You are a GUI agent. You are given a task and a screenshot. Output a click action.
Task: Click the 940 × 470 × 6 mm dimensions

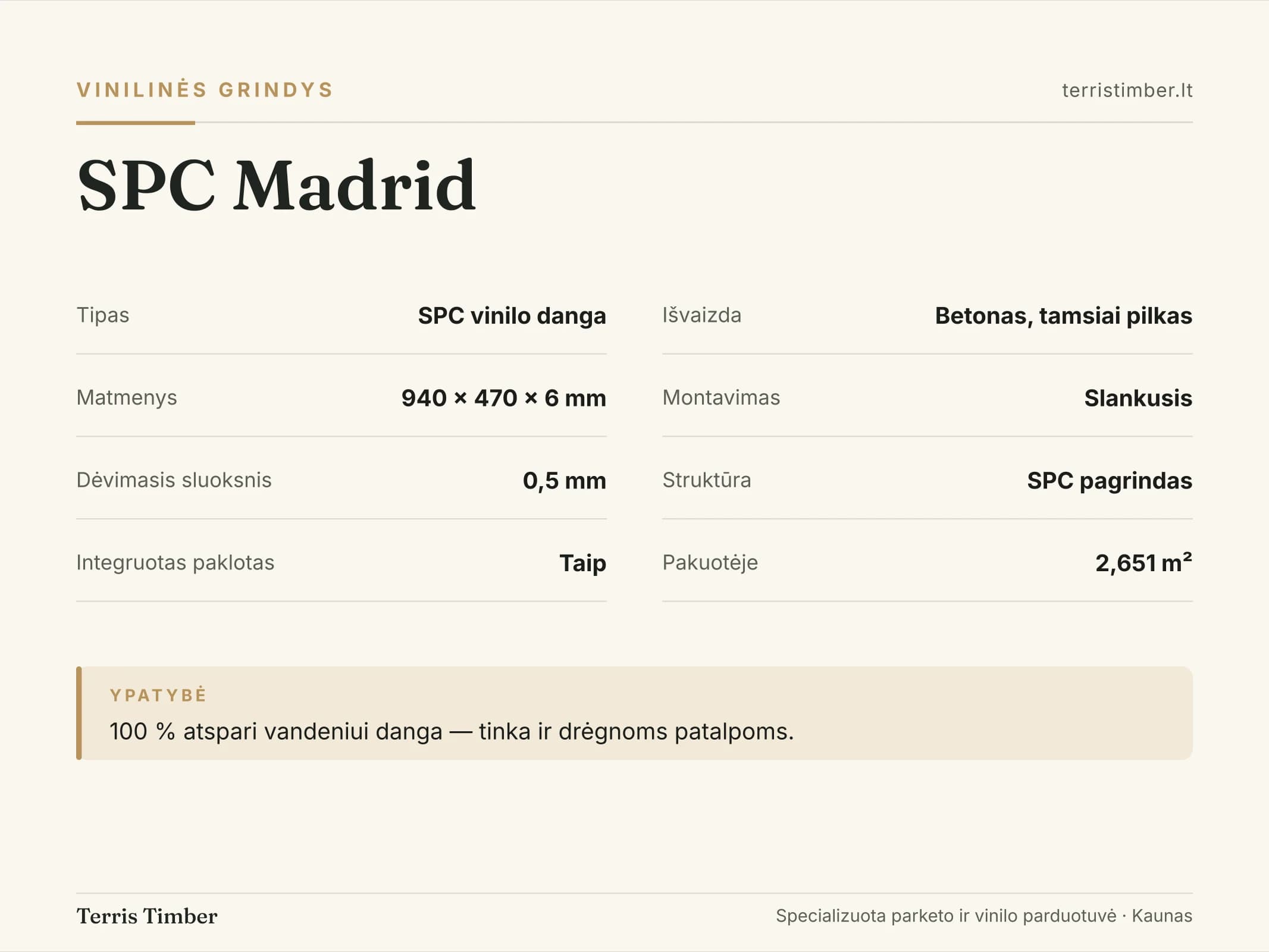click(x=503, y=397)
